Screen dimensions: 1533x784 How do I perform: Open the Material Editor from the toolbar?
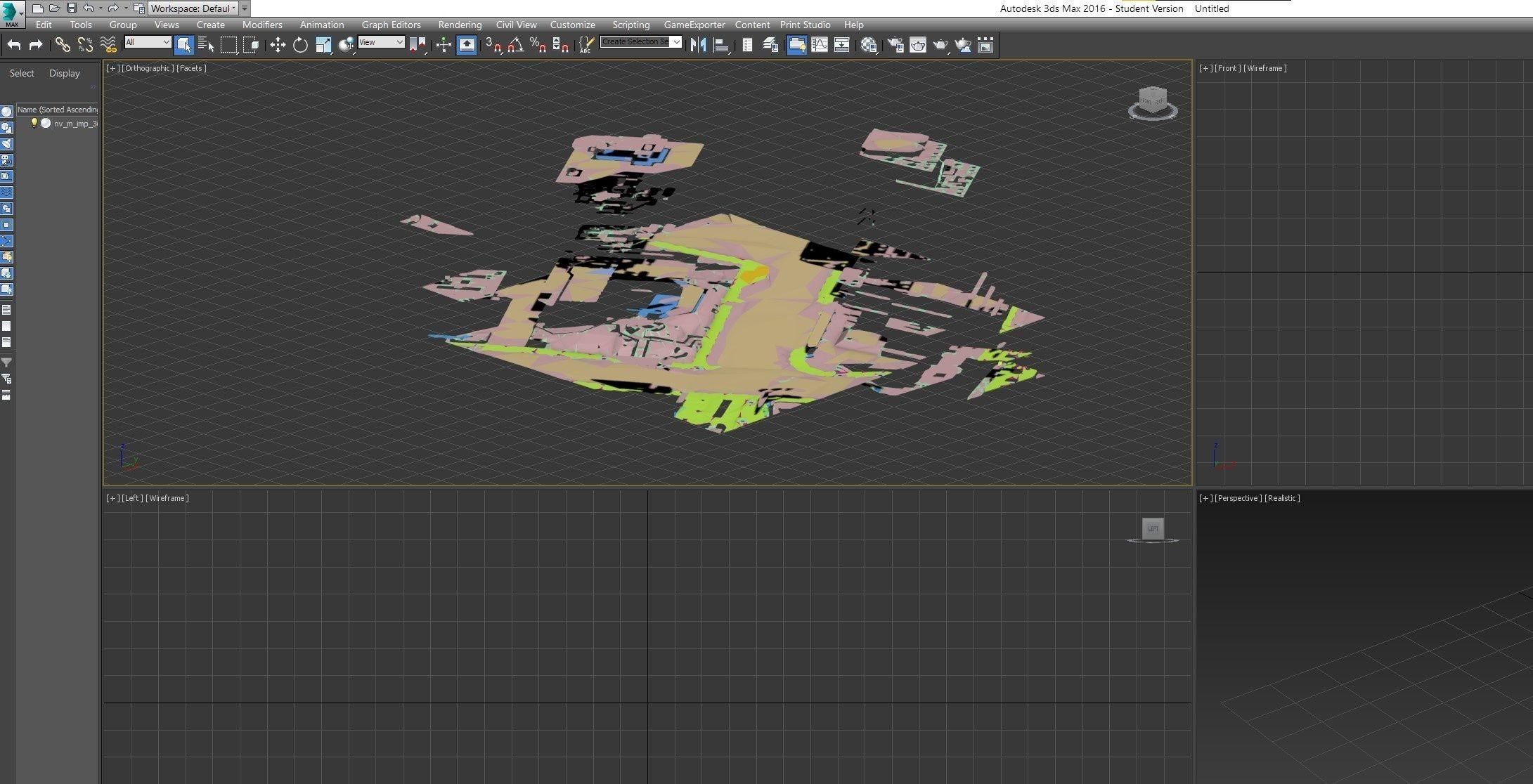coord(869,45)
